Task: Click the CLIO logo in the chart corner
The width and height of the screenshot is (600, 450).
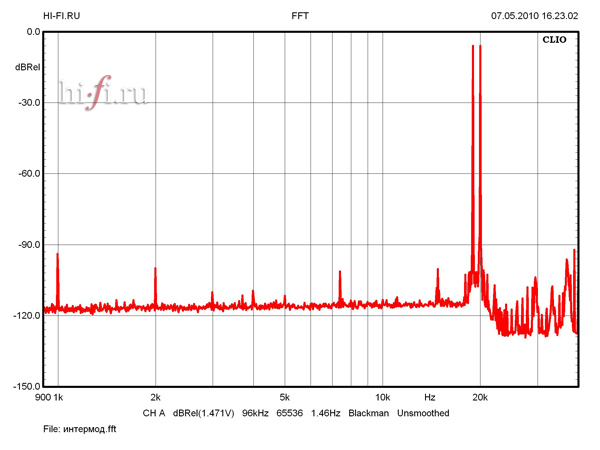Action: (x=553, y=42)
